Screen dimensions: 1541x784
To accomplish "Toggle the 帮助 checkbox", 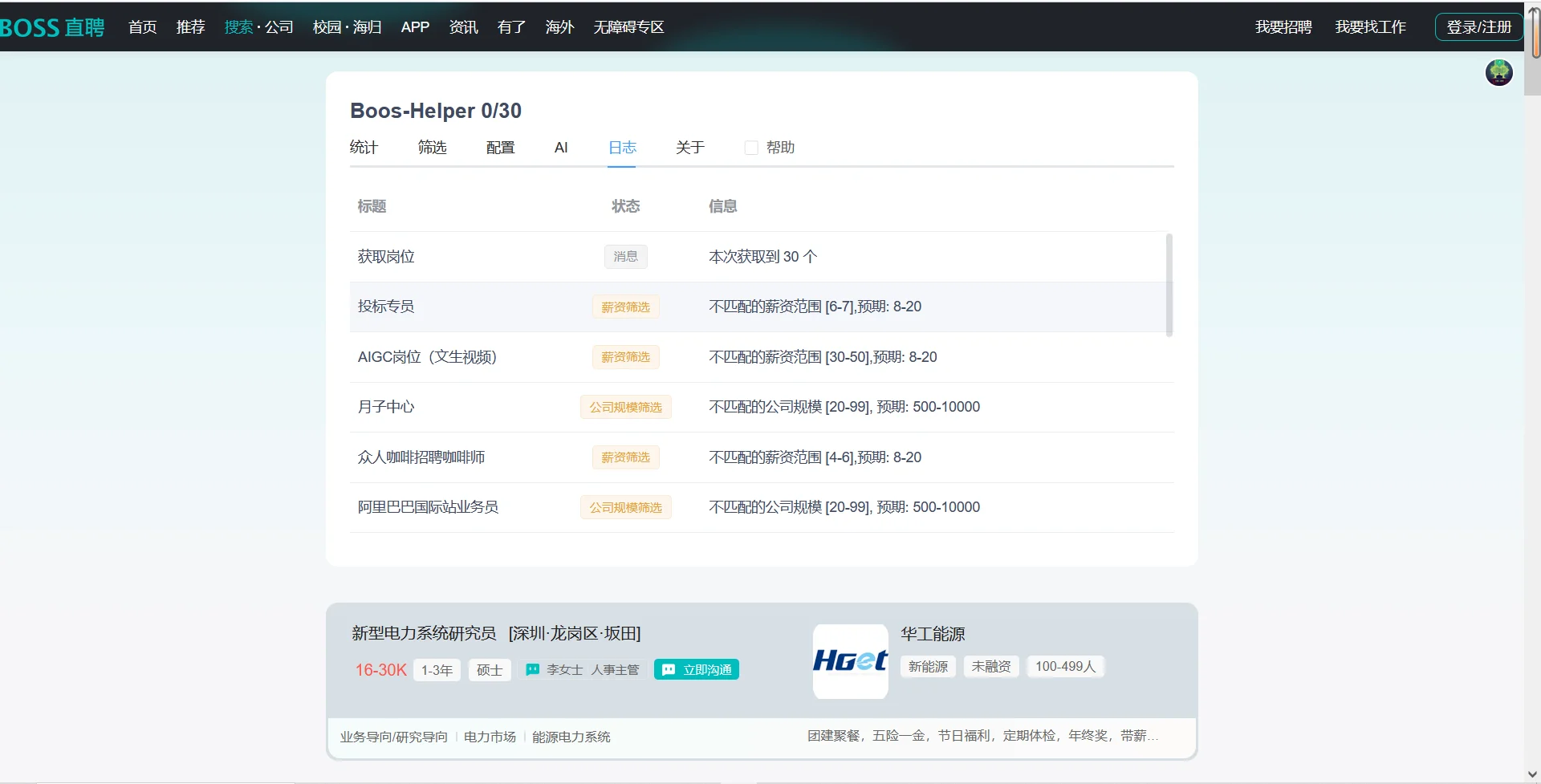I will point(751,148).
